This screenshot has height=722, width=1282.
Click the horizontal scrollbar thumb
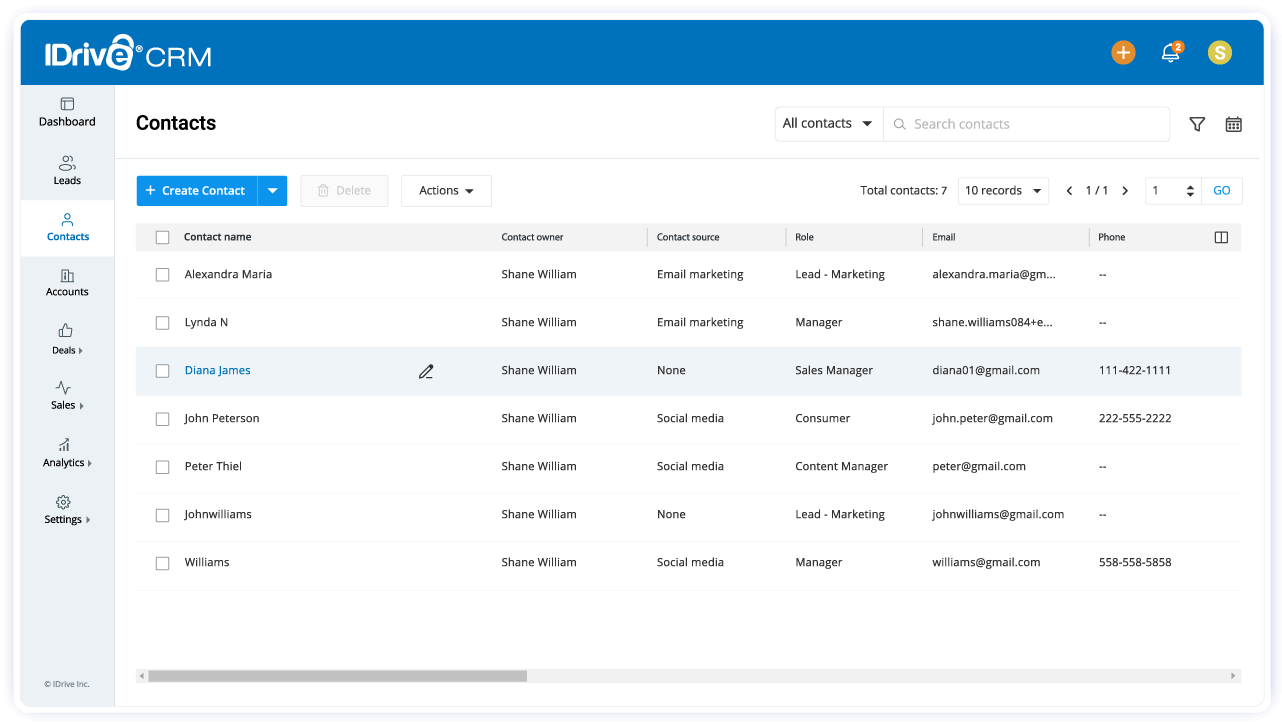[x=337, y=676]
